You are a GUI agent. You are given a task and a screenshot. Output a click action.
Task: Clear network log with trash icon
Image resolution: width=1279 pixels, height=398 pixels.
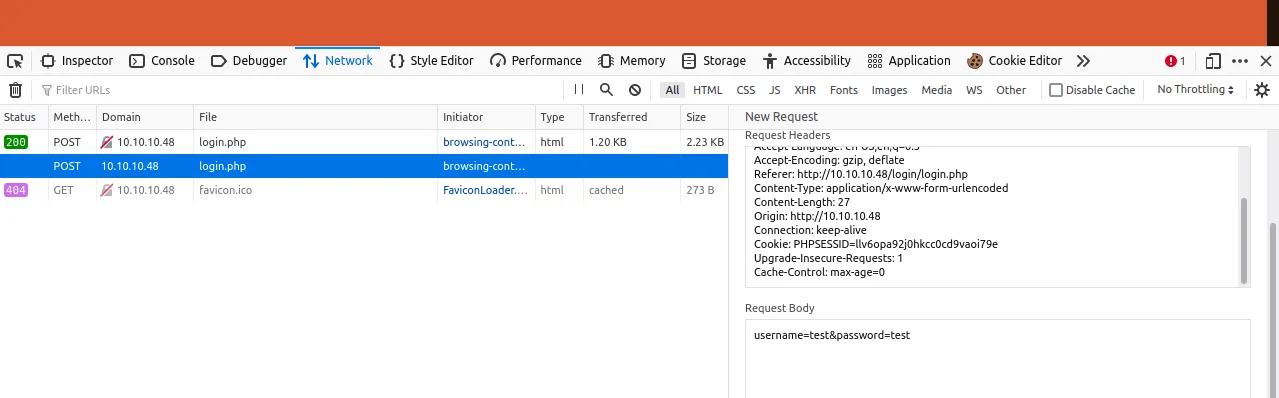(15, 90)
